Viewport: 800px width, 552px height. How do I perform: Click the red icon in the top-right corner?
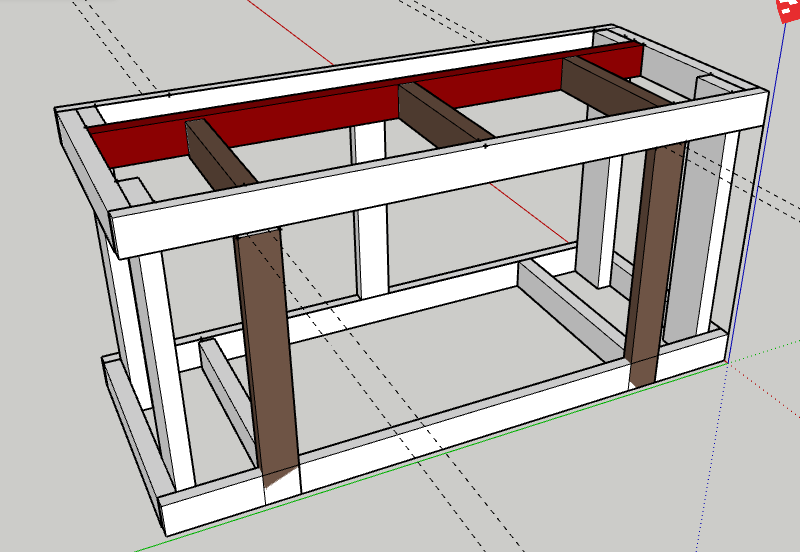[x=789, y=10]
